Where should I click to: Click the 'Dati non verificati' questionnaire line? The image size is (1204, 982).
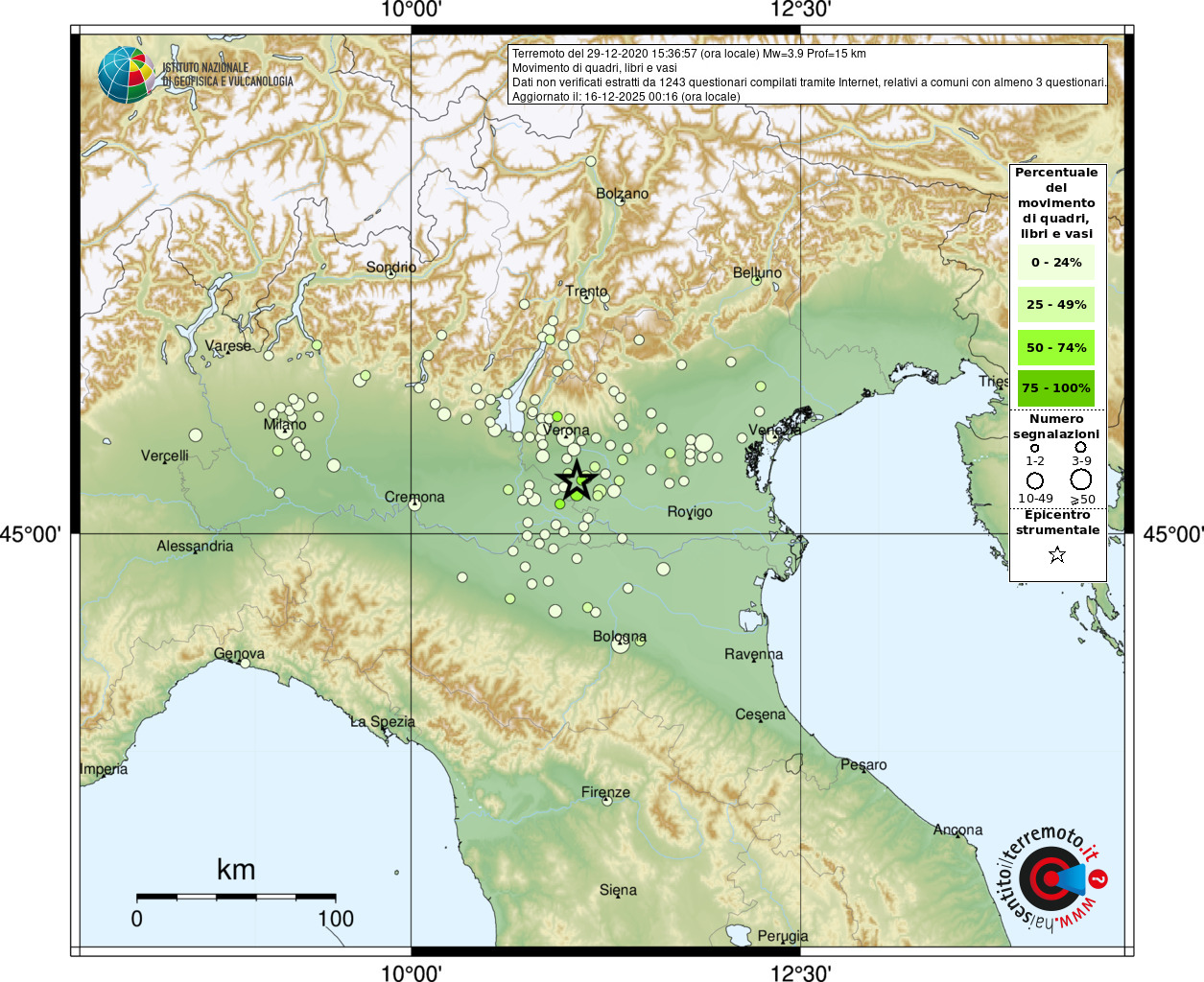(x=809, y=82)
